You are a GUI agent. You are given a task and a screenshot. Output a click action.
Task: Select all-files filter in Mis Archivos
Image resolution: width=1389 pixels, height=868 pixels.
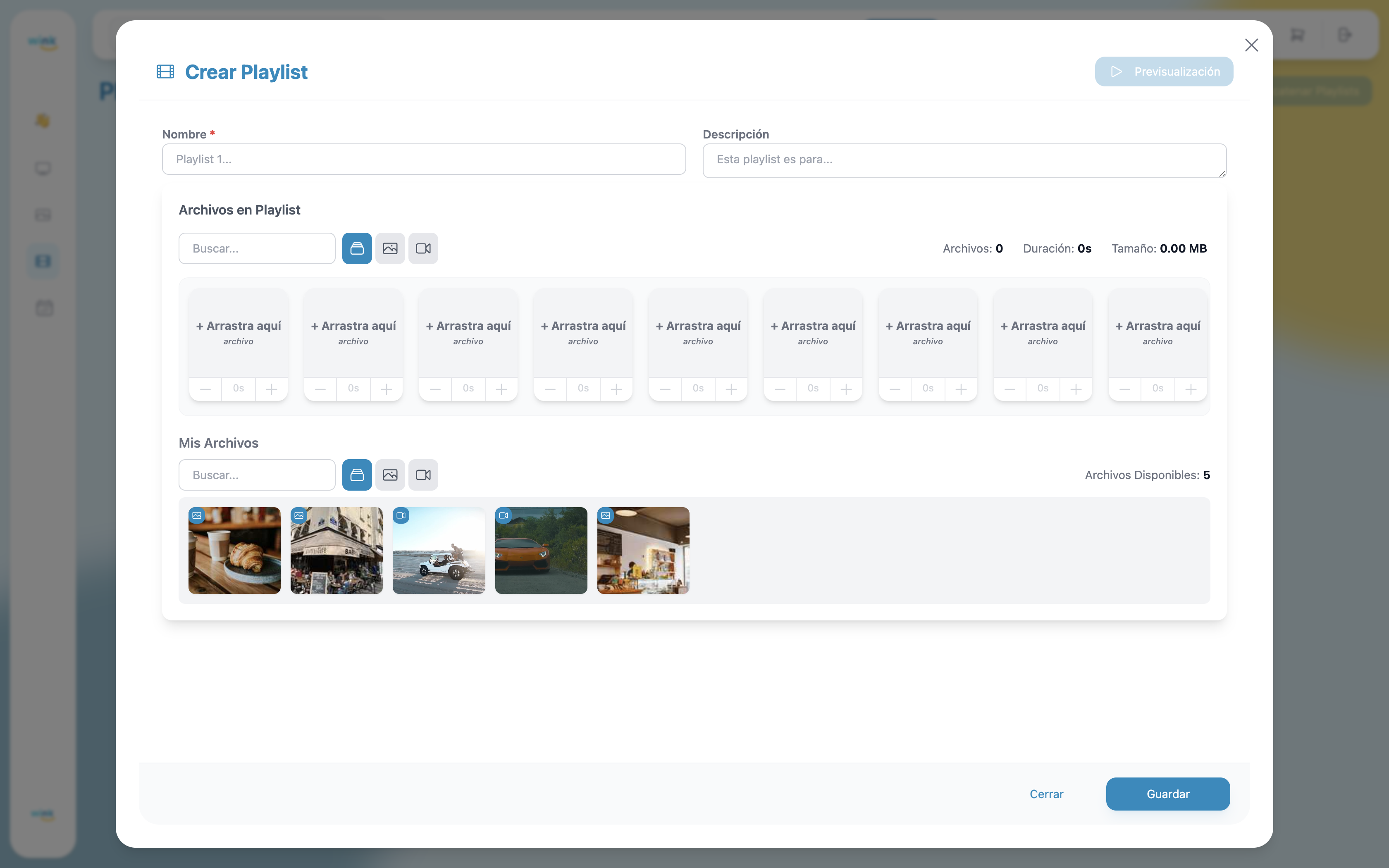pyautogui.click(x=357, y=475)
